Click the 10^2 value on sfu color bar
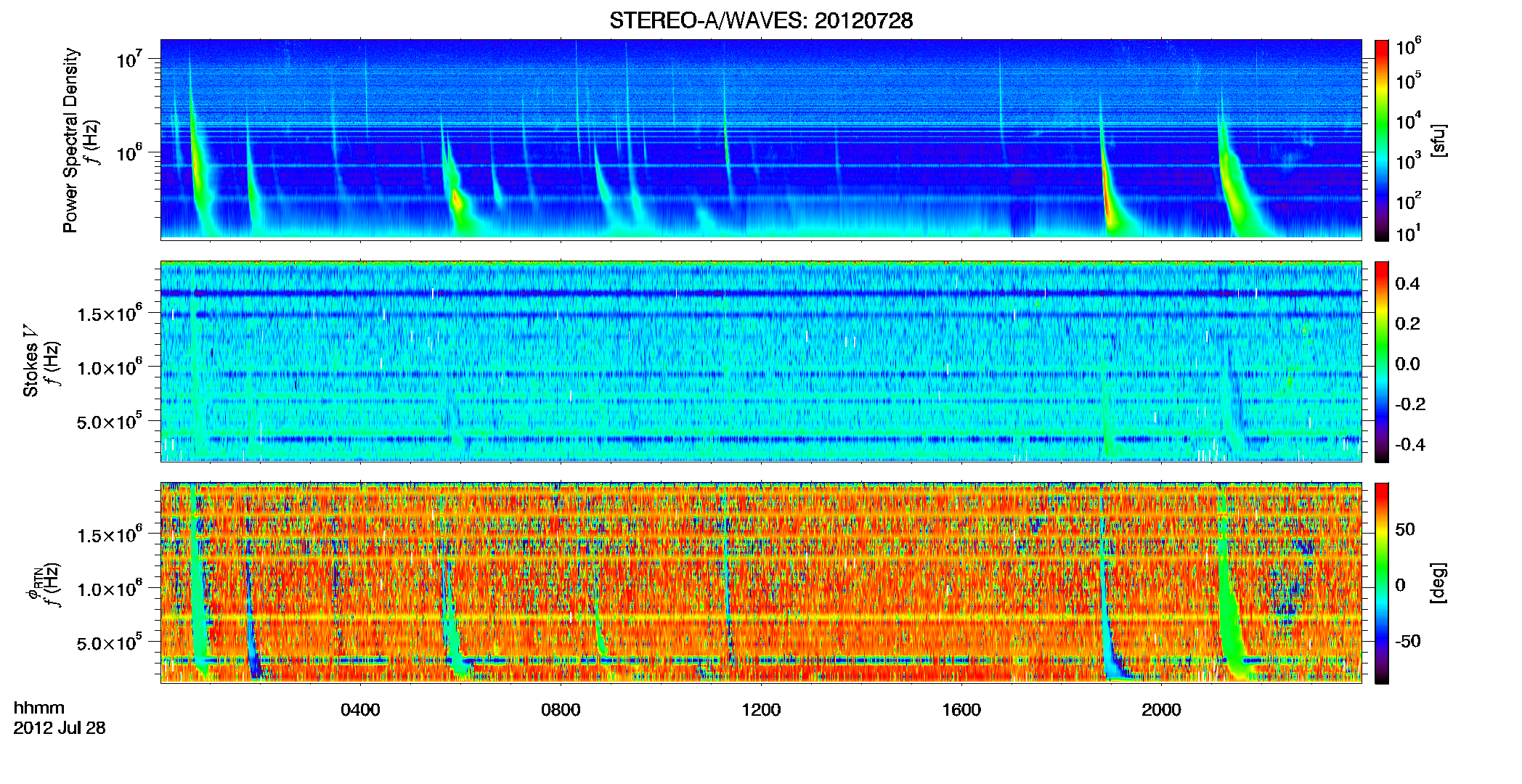Screen dimensions: 1522x784 pyautogui.click(x=1408, y=201)
